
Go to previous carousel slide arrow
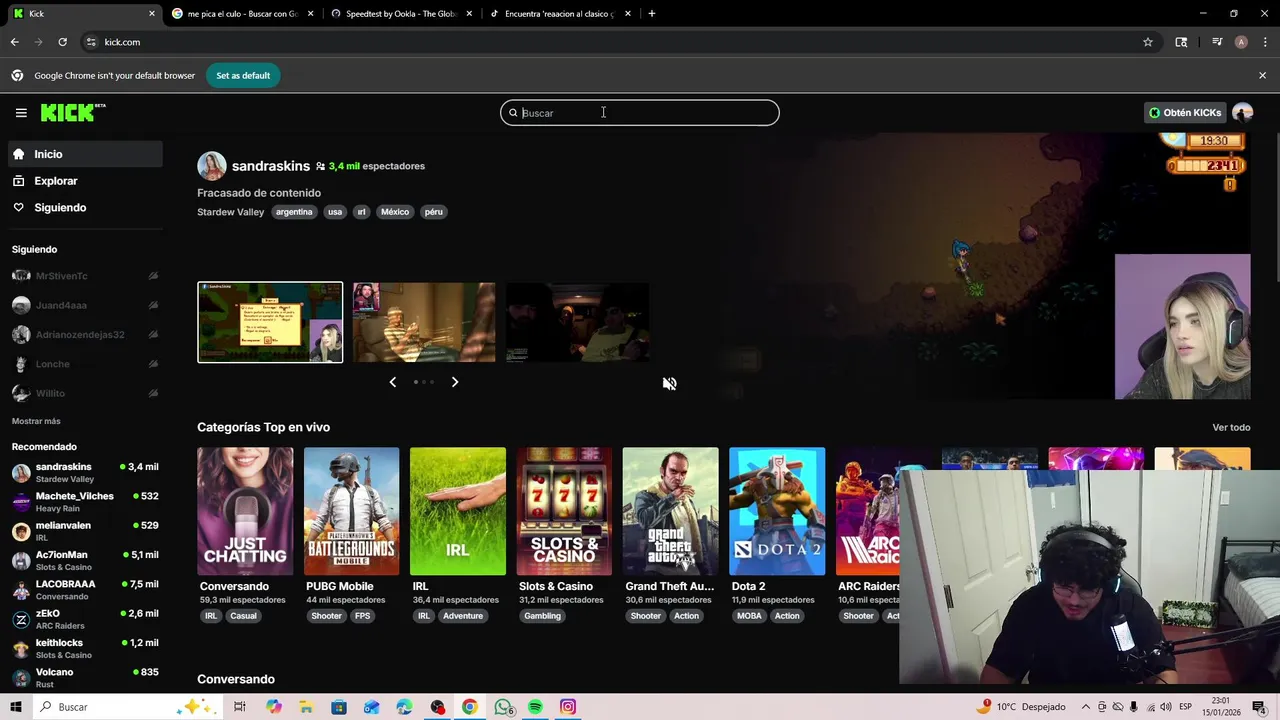coord(392,382)
